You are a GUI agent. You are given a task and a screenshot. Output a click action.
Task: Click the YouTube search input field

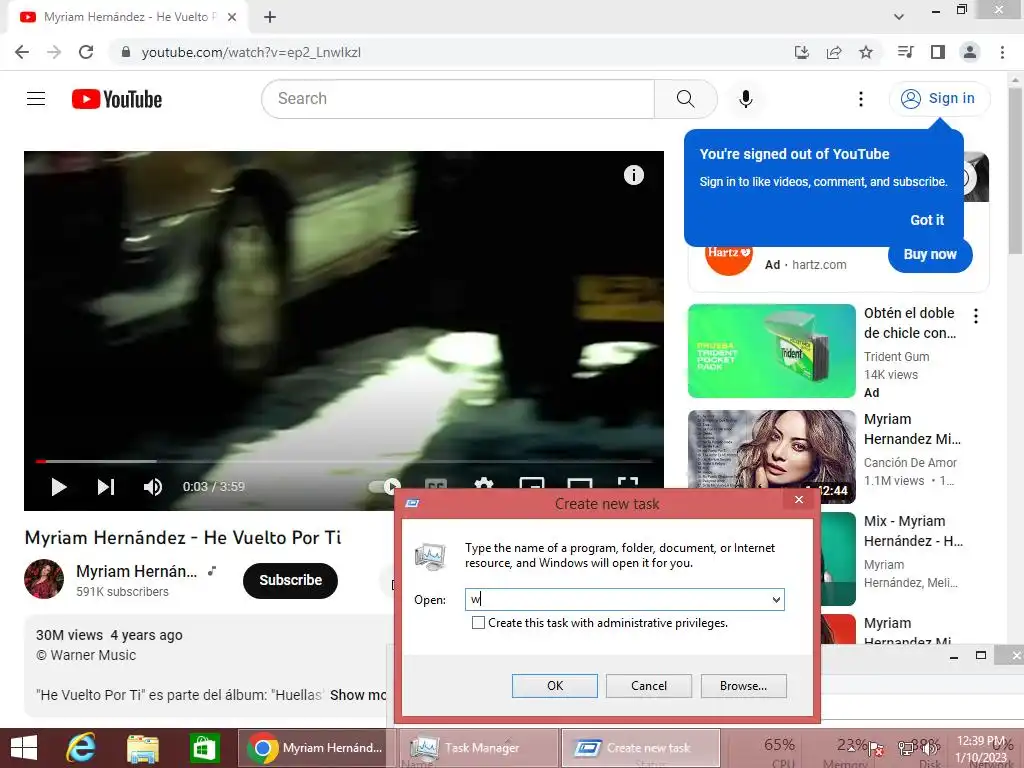click(458, 99)
